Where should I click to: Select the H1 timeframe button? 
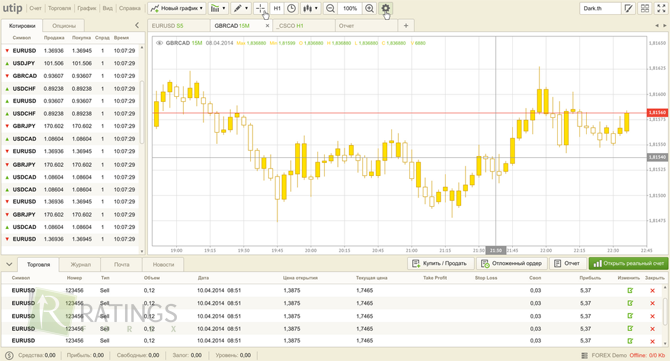[x=277, y=8]
